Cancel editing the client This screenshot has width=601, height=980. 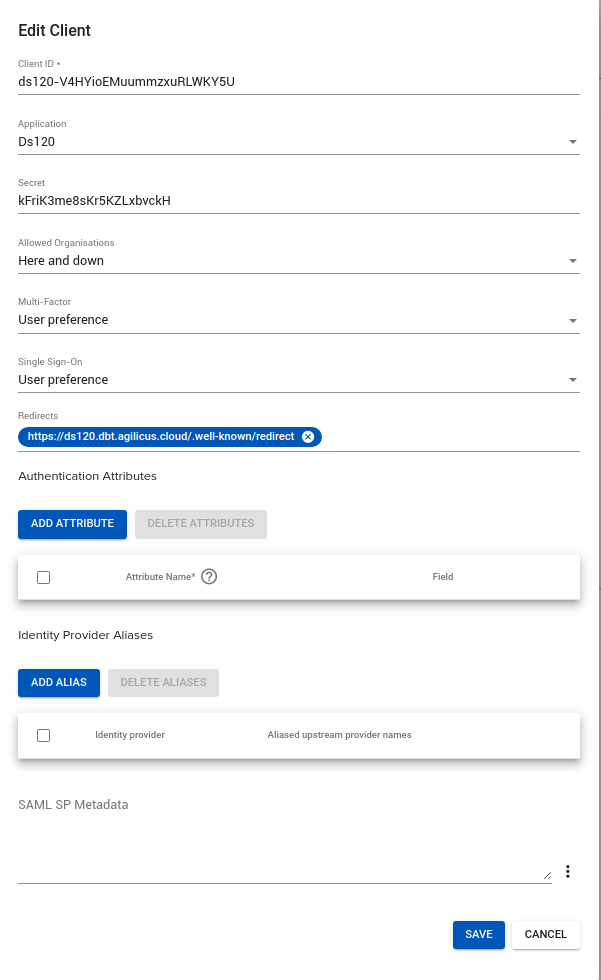tap(545, 935)
